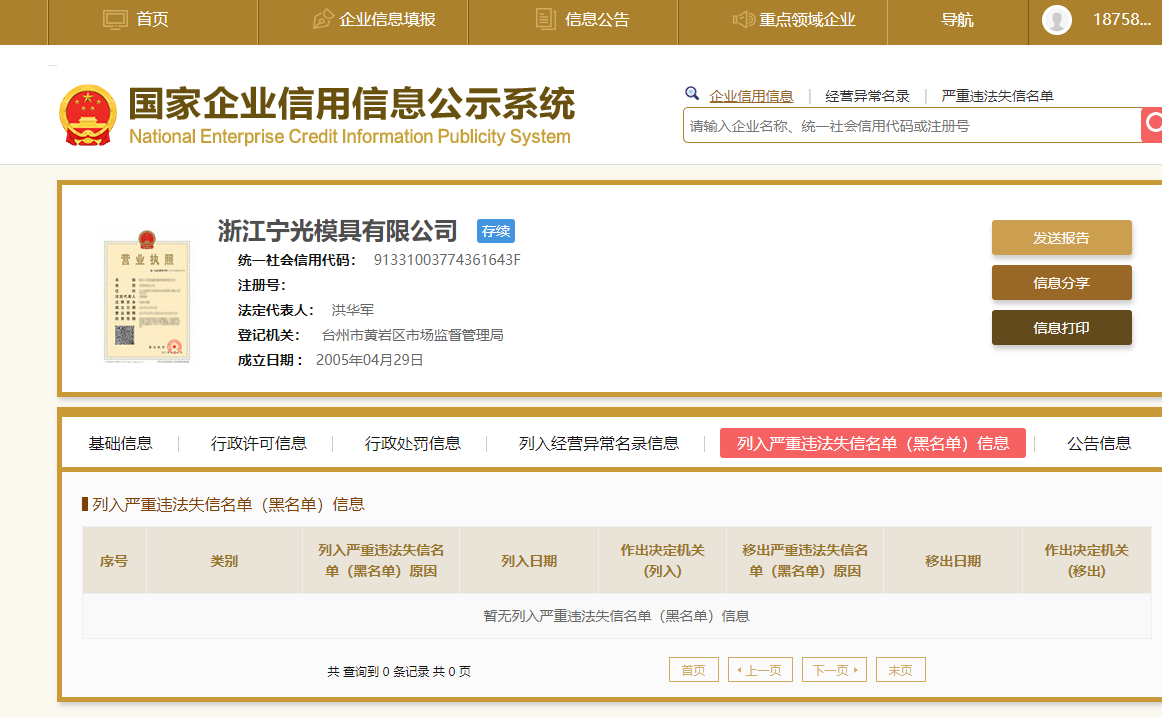Click the 信息分享 button
Image resolution: width=1162 pixels, height=717 pixels.
click(x=1061, y=283)
